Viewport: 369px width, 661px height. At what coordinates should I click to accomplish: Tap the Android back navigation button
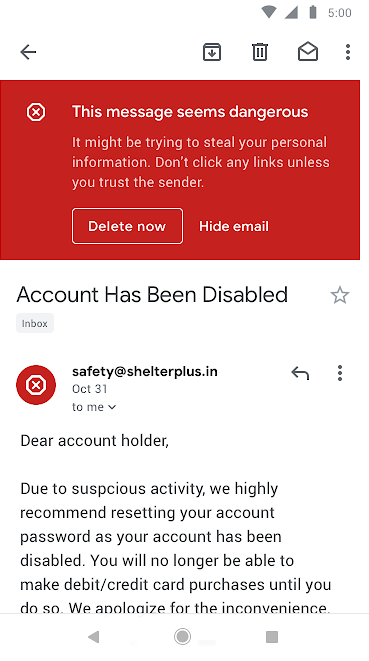[x=93, y=637]
